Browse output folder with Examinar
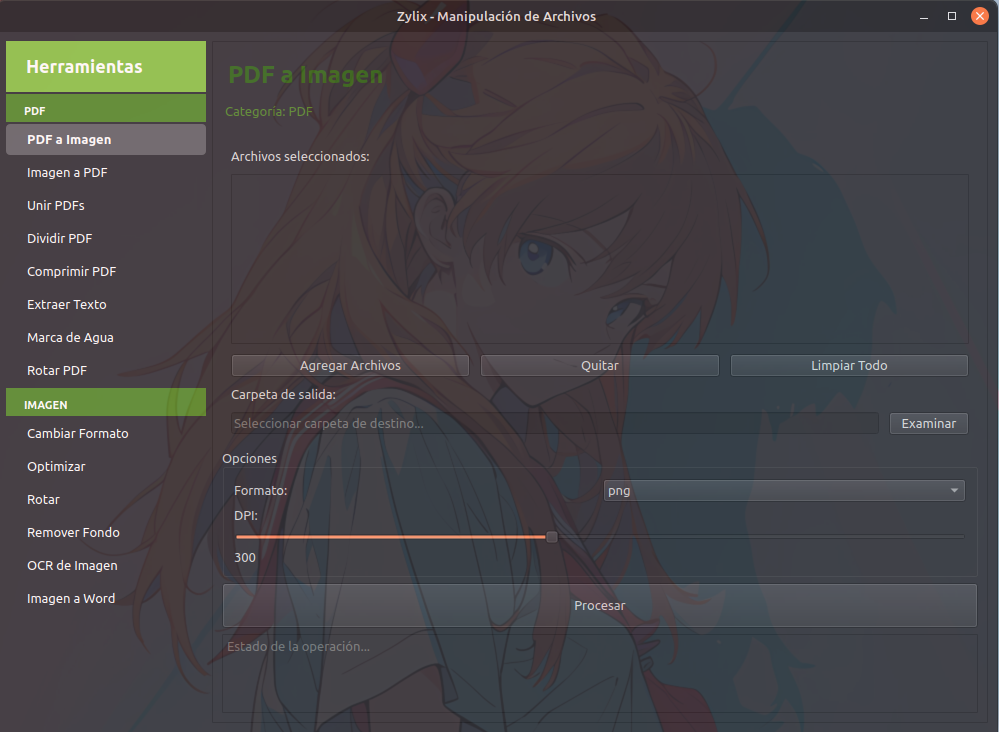Screen dimensions: 999x732 tap(929, 424)
